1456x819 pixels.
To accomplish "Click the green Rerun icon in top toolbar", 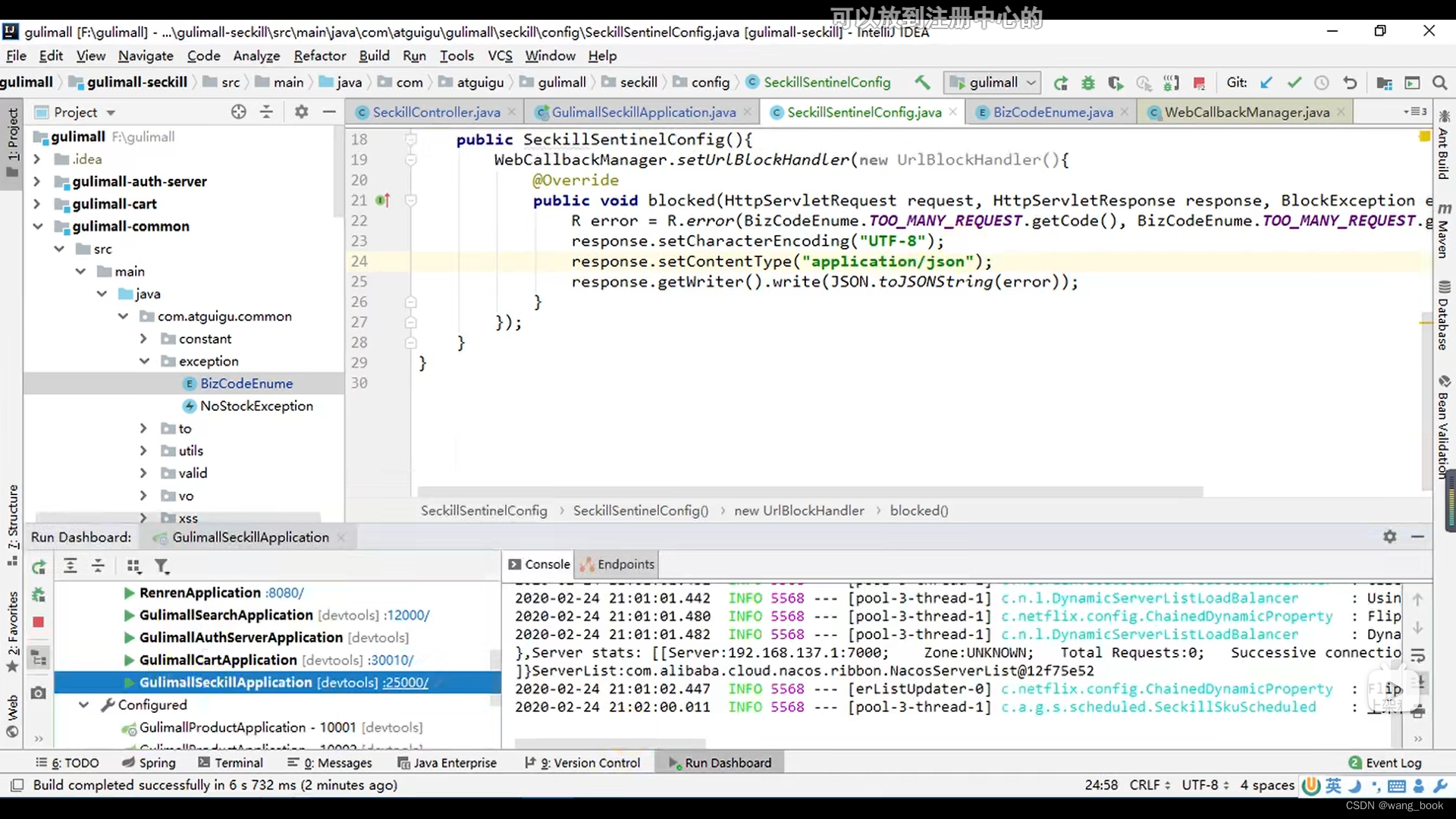I will (x=1061, y=83).
